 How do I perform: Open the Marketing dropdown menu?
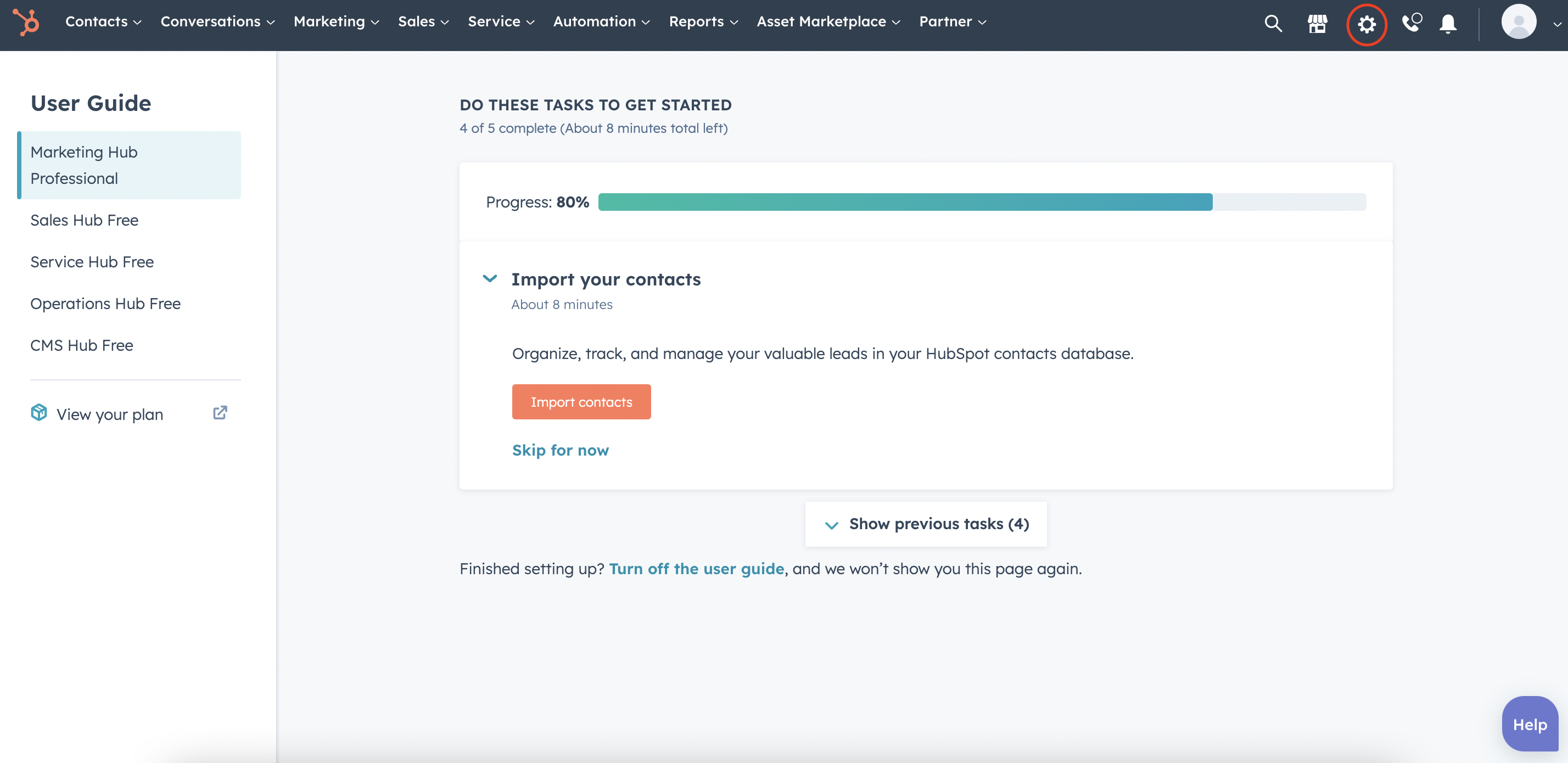point(337,21)
